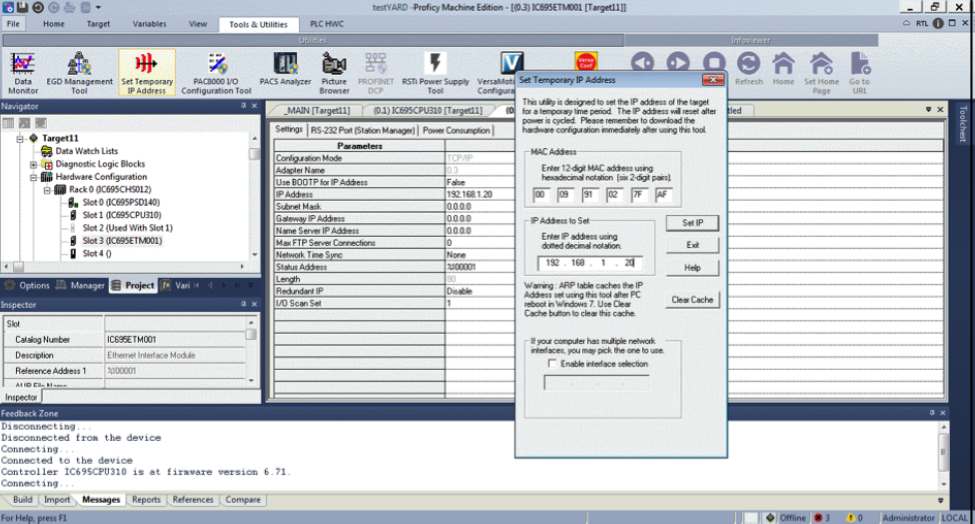Close the Inspector panel
The height and width of the screenshot is (524, 975).
point(254,304)
